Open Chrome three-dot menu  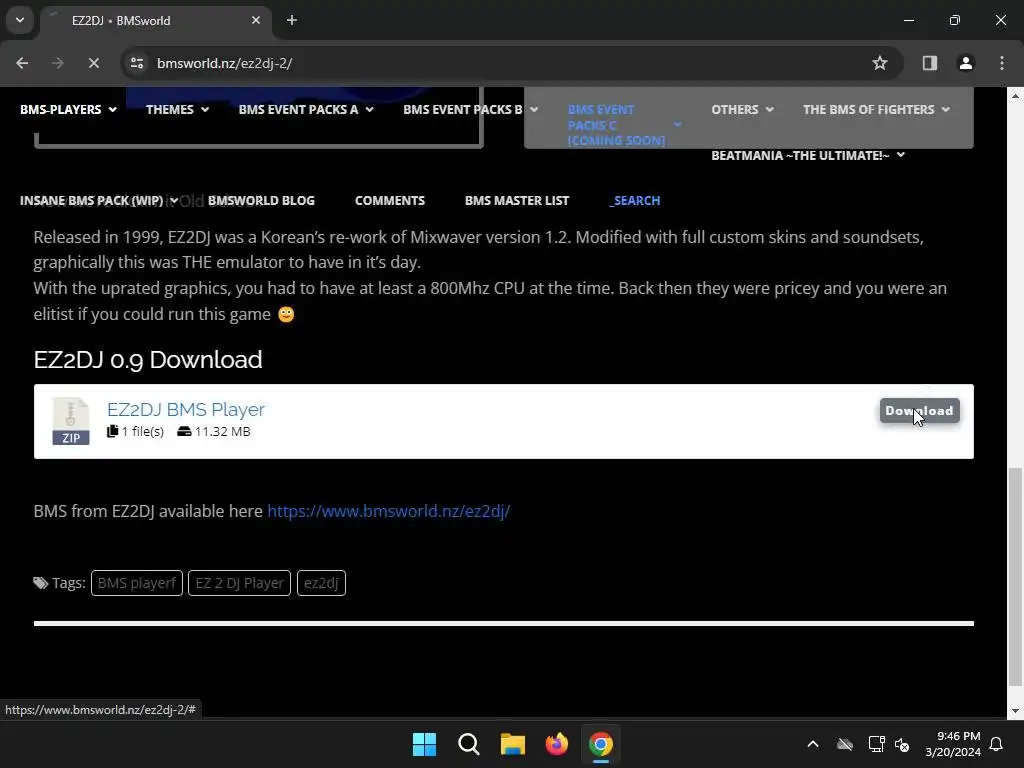[1001, 63]
